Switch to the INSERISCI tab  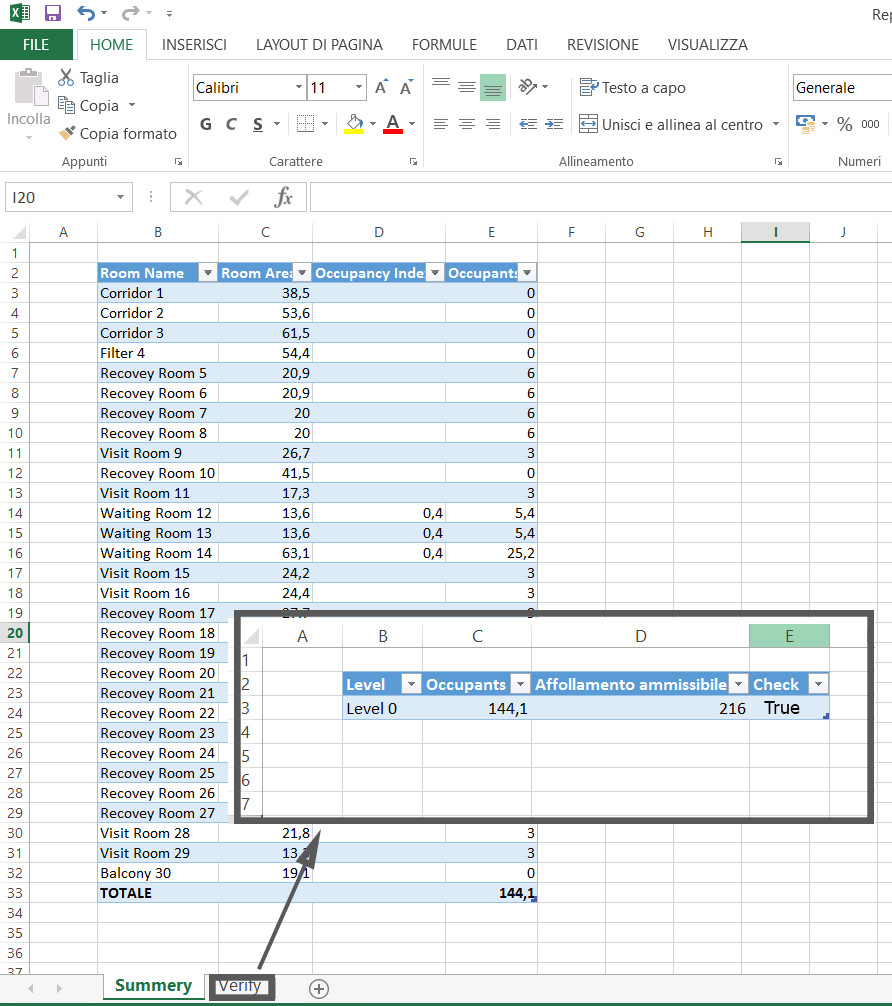coord(194,44)
